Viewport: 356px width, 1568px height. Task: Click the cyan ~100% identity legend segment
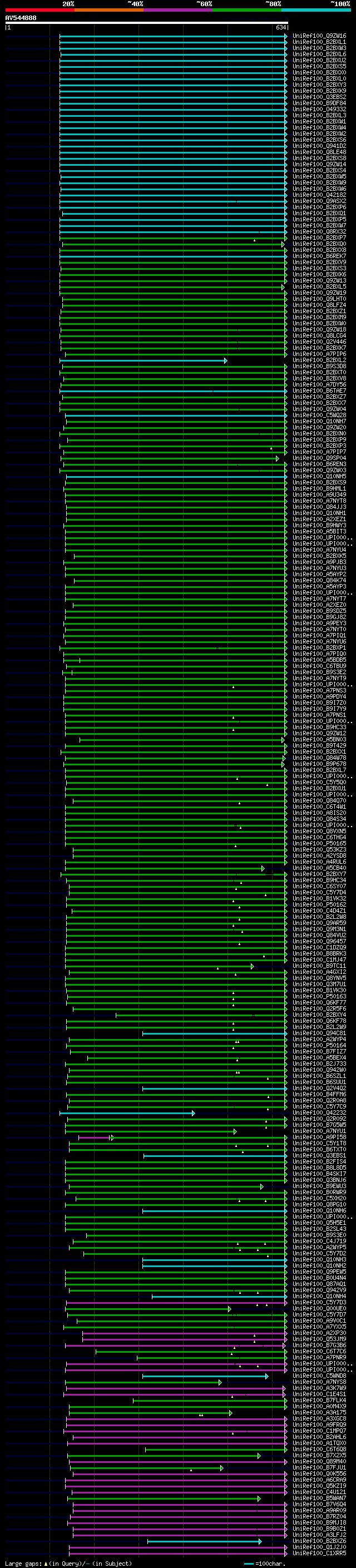(316, 10)
